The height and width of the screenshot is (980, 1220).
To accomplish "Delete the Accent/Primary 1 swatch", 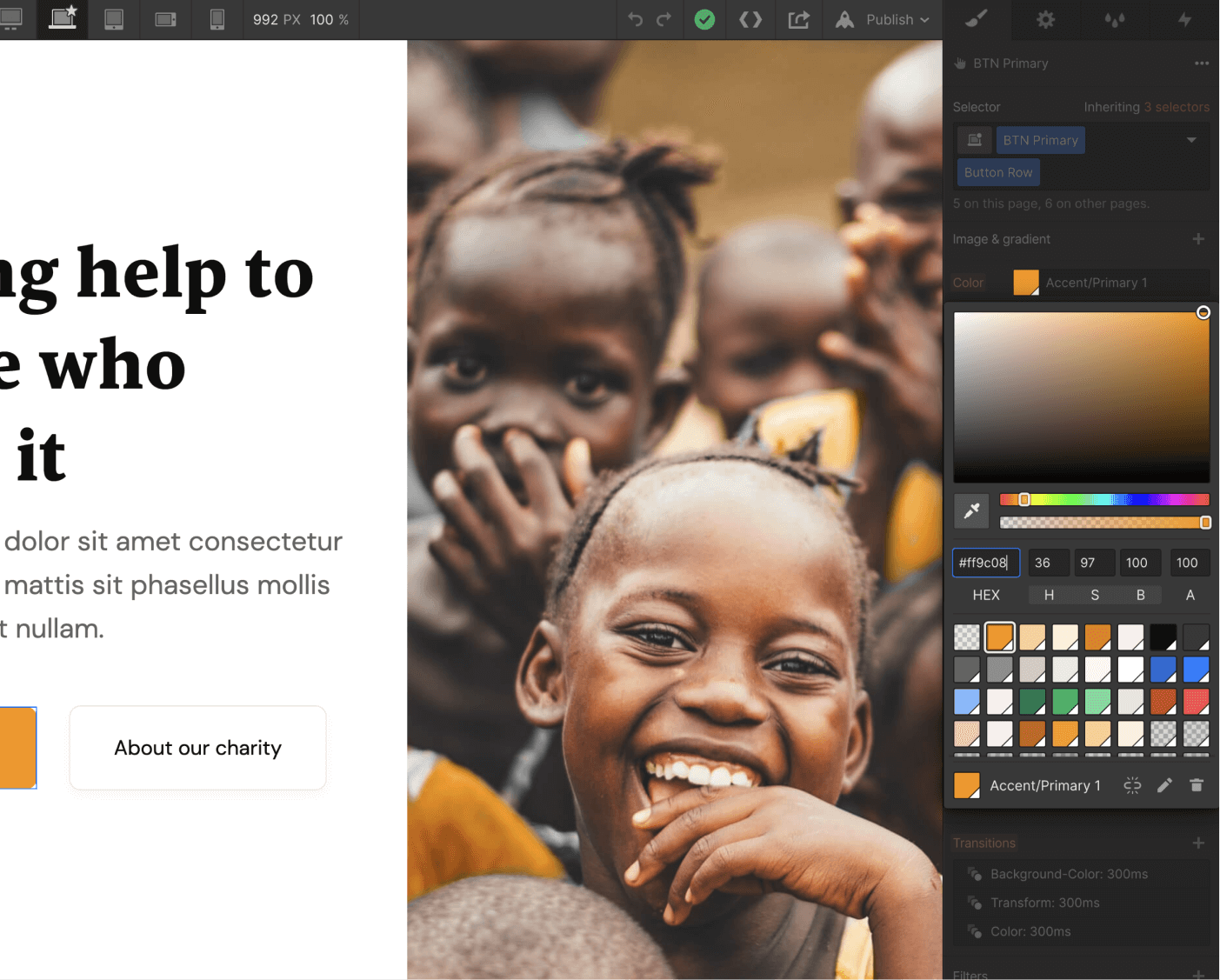I will [1197, 785].
